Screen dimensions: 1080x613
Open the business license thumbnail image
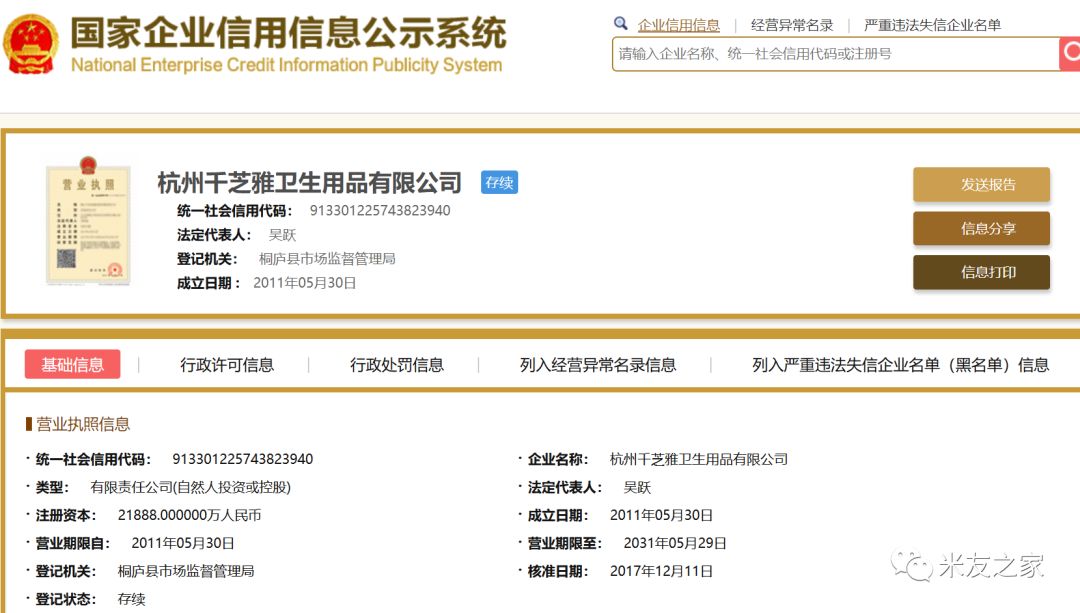pyautogui.click(x=87, y=220)
